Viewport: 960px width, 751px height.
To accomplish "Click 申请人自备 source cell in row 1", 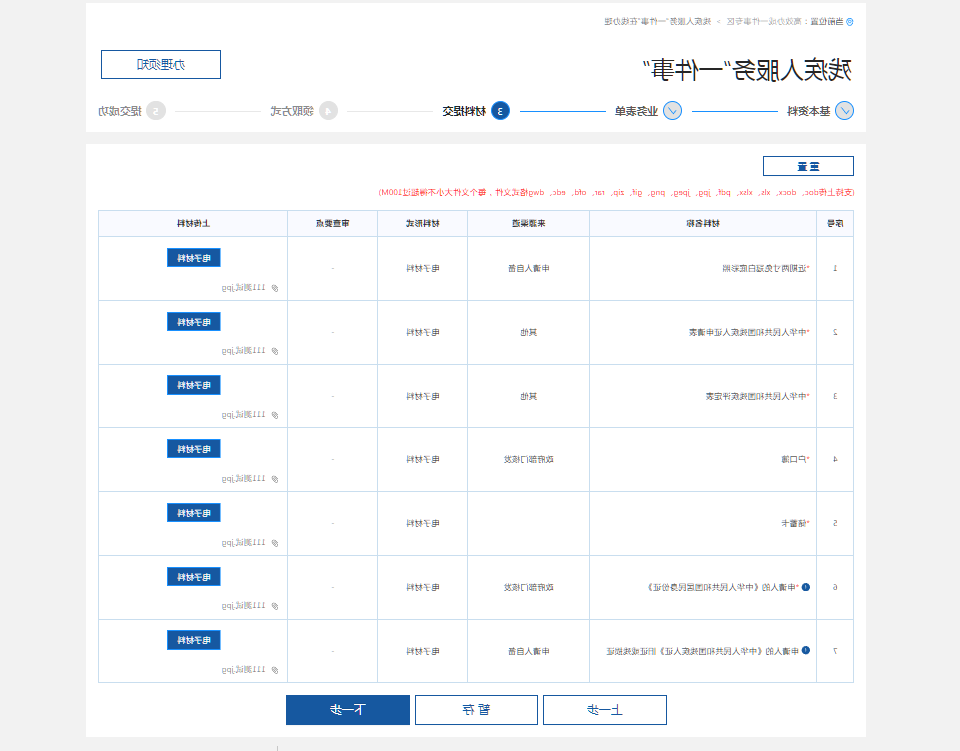I will tap(528, 268).
